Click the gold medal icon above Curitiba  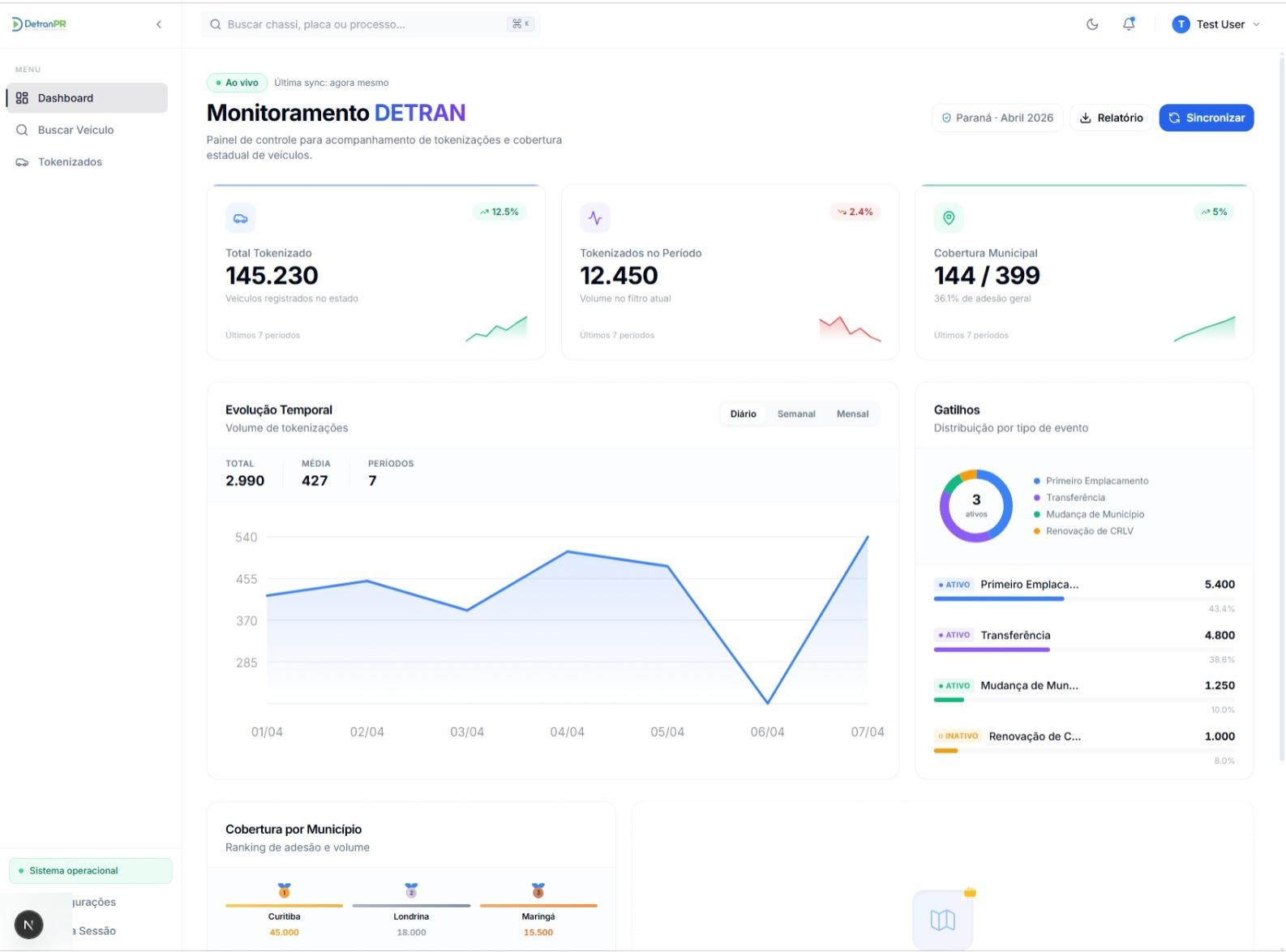coord(285,890)
